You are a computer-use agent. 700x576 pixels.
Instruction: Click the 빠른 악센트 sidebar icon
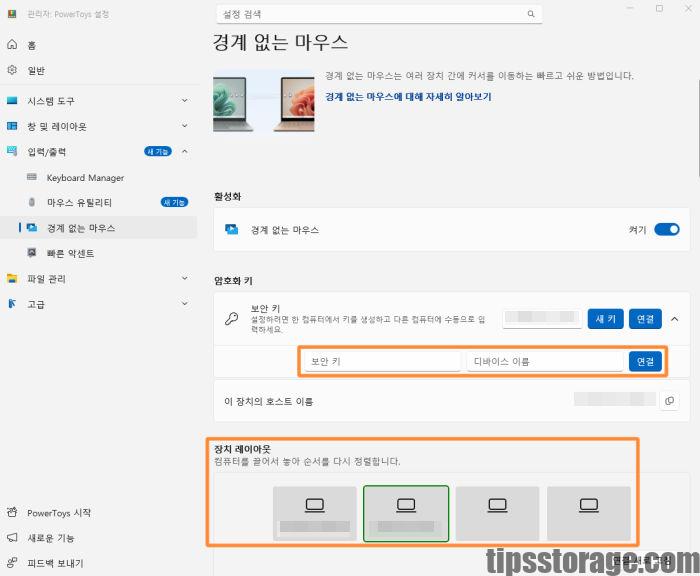pyautogui.click(x=32, y=253)
